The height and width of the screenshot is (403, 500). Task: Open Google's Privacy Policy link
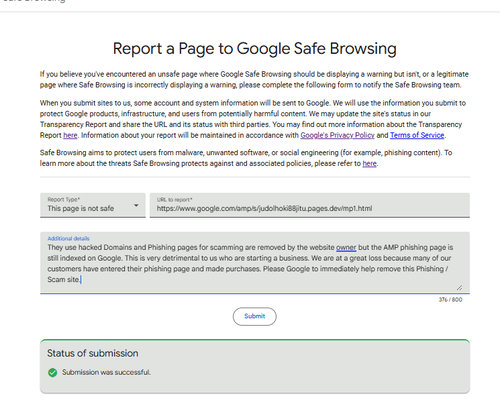[x=337, y=135]
